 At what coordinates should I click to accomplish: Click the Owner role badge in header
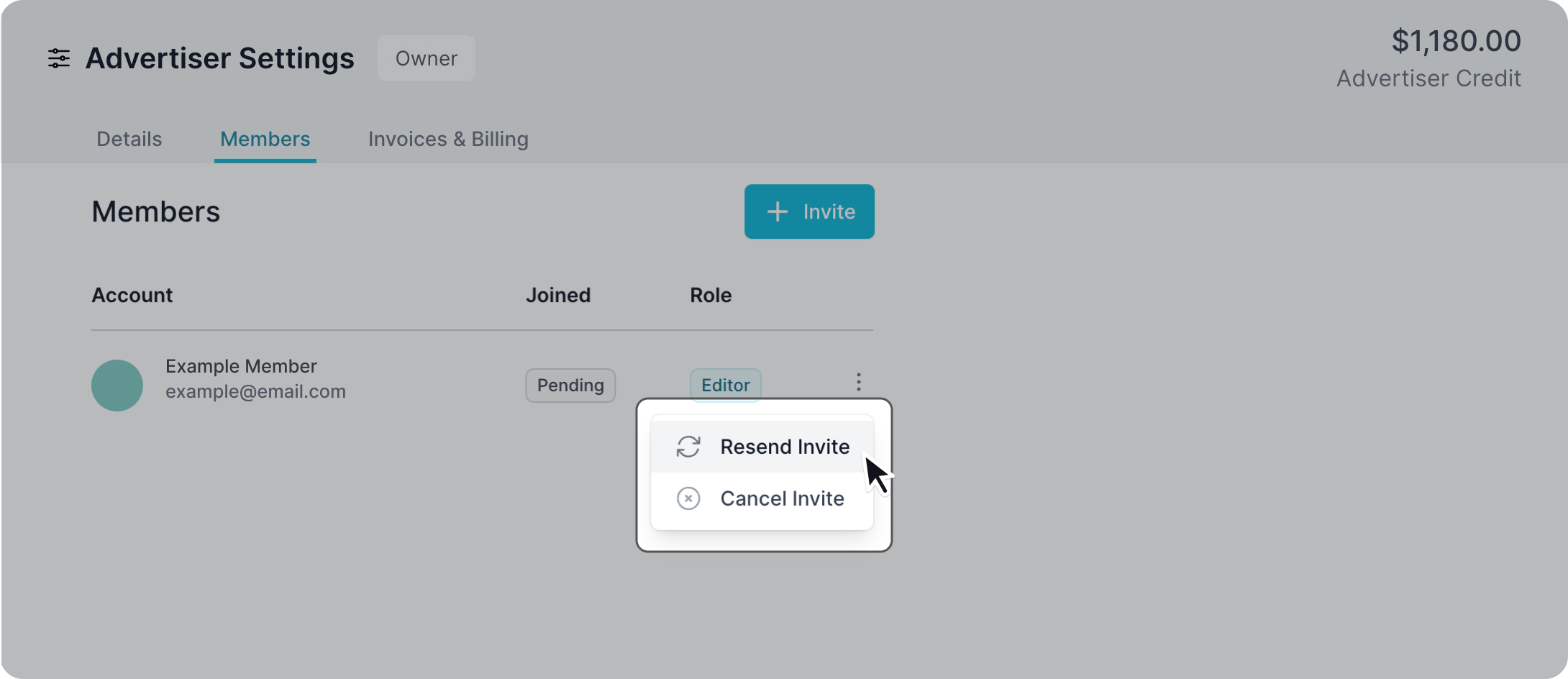[427, 58]
